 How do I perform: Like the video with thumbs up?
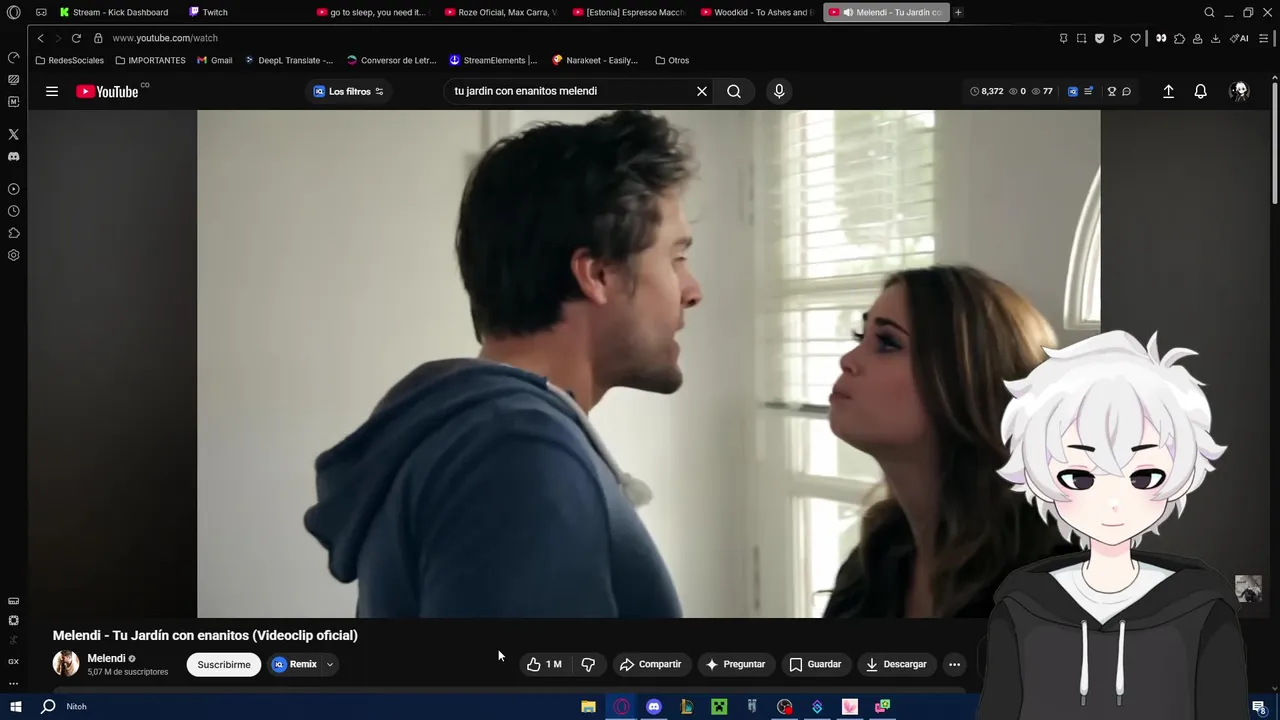point(544,664)
